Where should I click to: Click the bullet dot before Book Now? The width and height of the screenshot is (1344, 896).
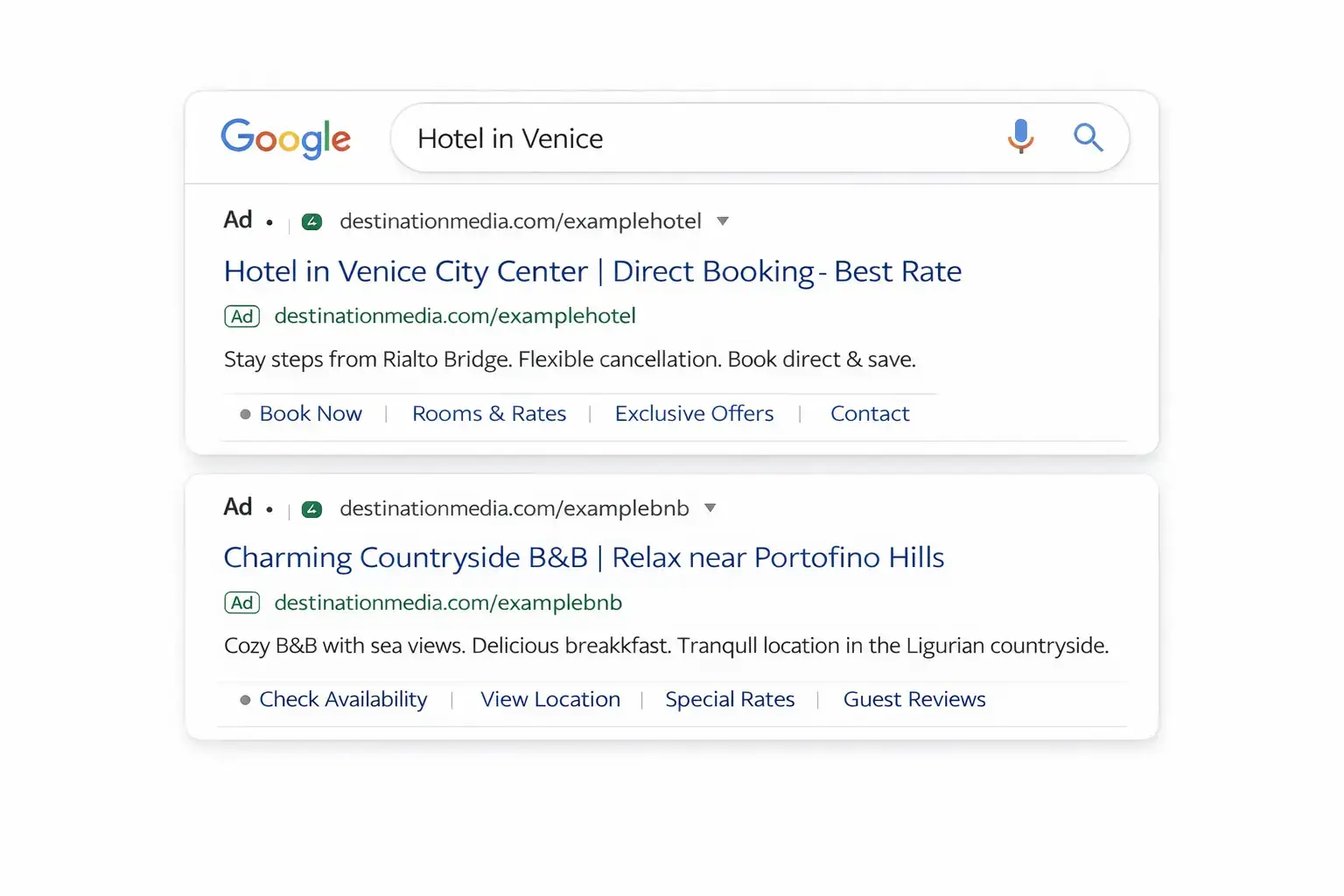244,414
